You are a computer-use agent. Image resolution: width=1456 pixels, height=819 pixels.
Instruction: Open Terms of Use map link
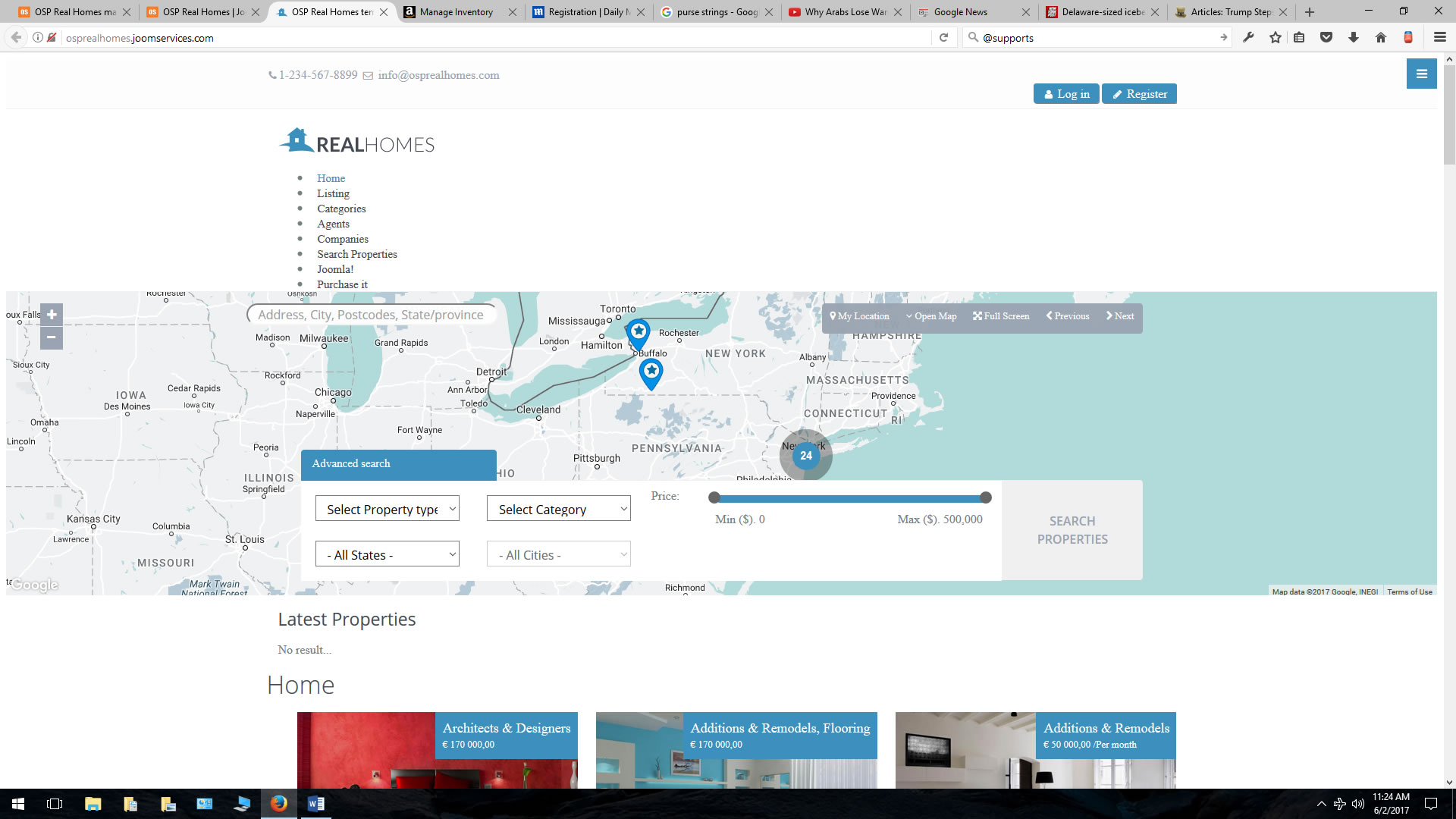pos(1409,591)
